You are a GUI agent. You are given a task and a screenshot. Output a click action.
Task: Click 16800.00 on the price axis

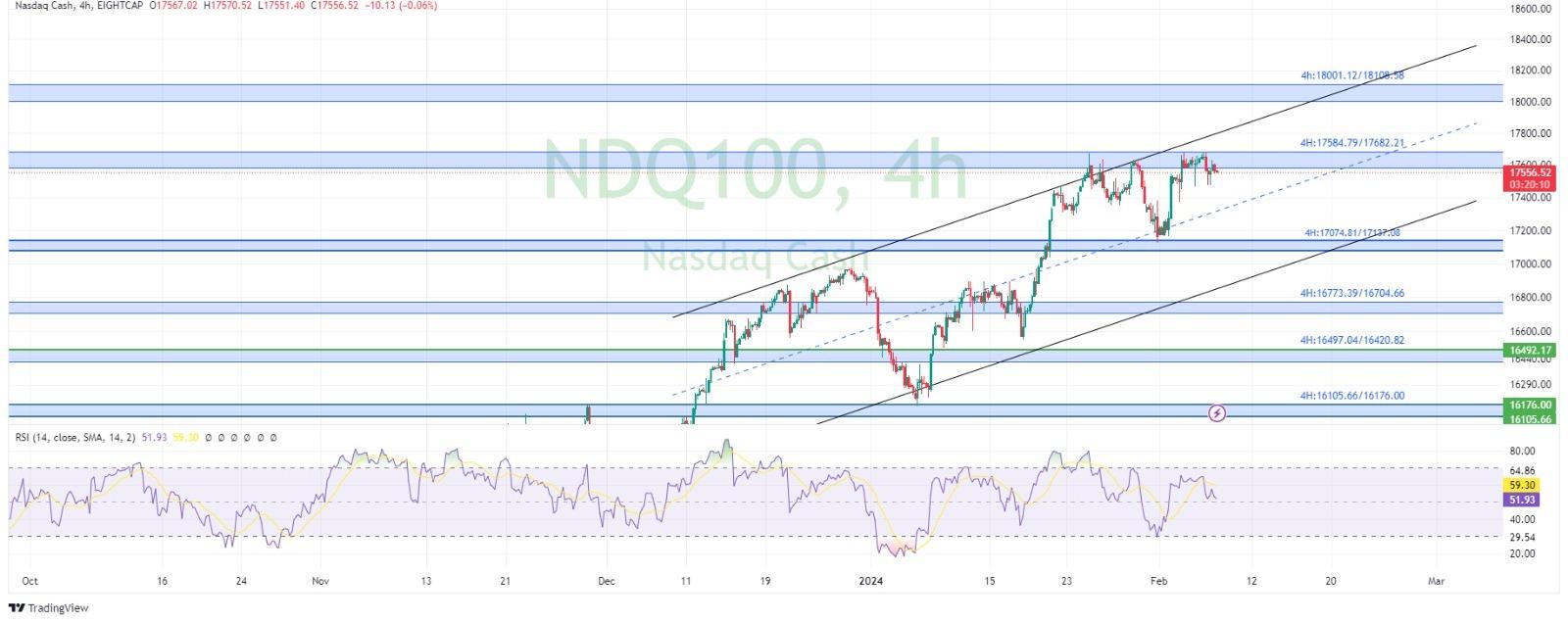pos(1532,298)
